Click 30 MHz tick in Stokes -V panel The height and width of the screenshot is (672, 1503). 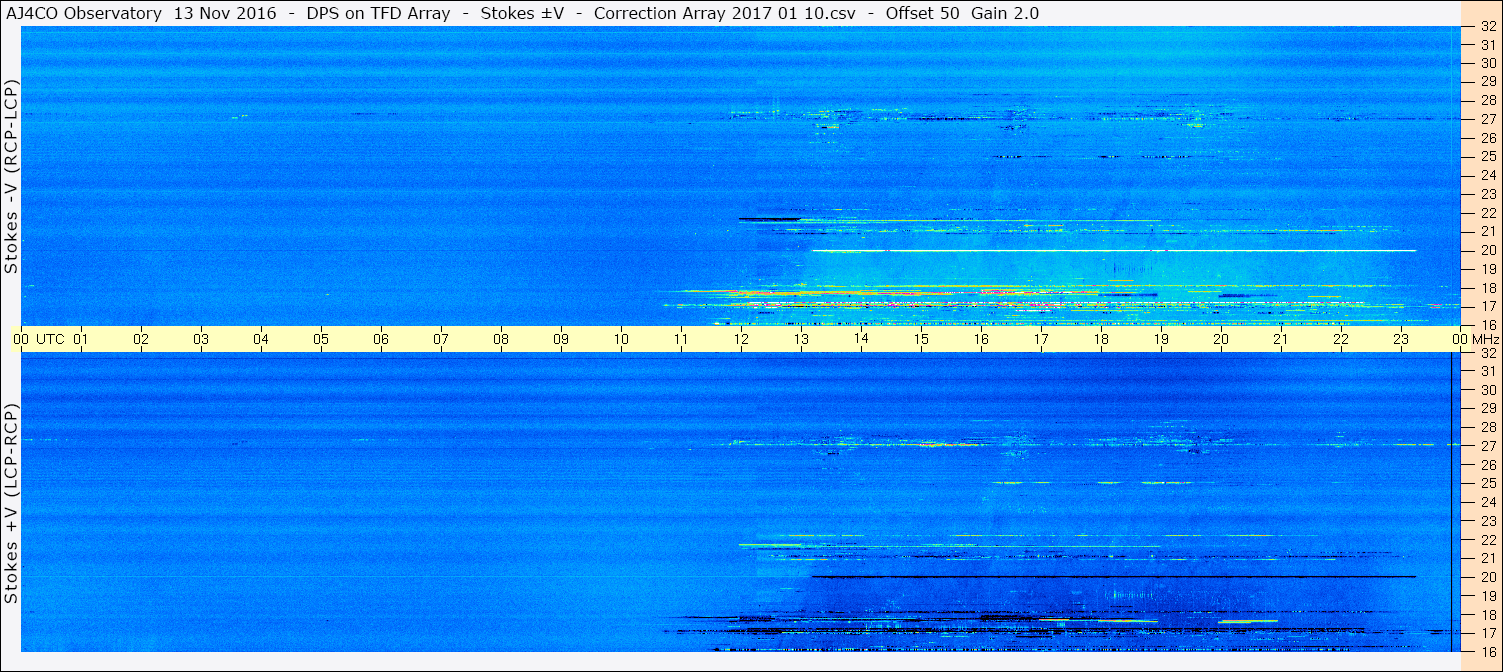[x=1488, y=63]
